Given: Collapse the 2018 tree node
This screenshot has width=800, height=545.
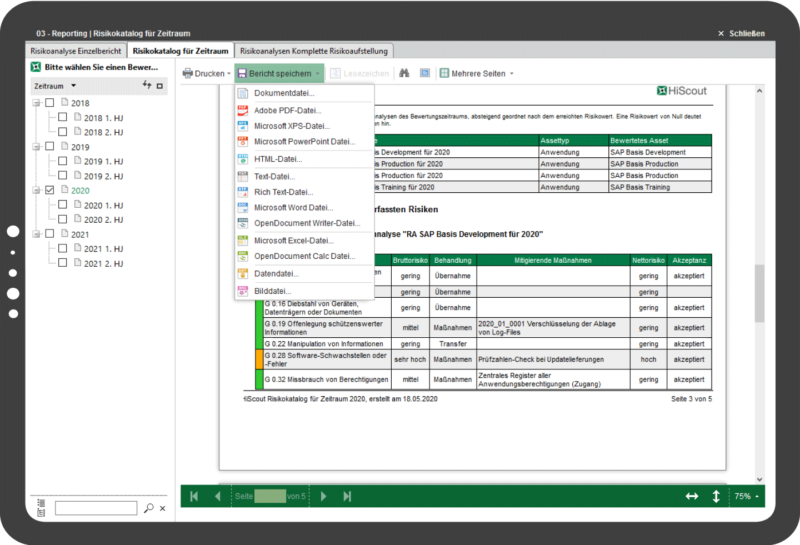Looking at the screenshot, I should (36, 103).
